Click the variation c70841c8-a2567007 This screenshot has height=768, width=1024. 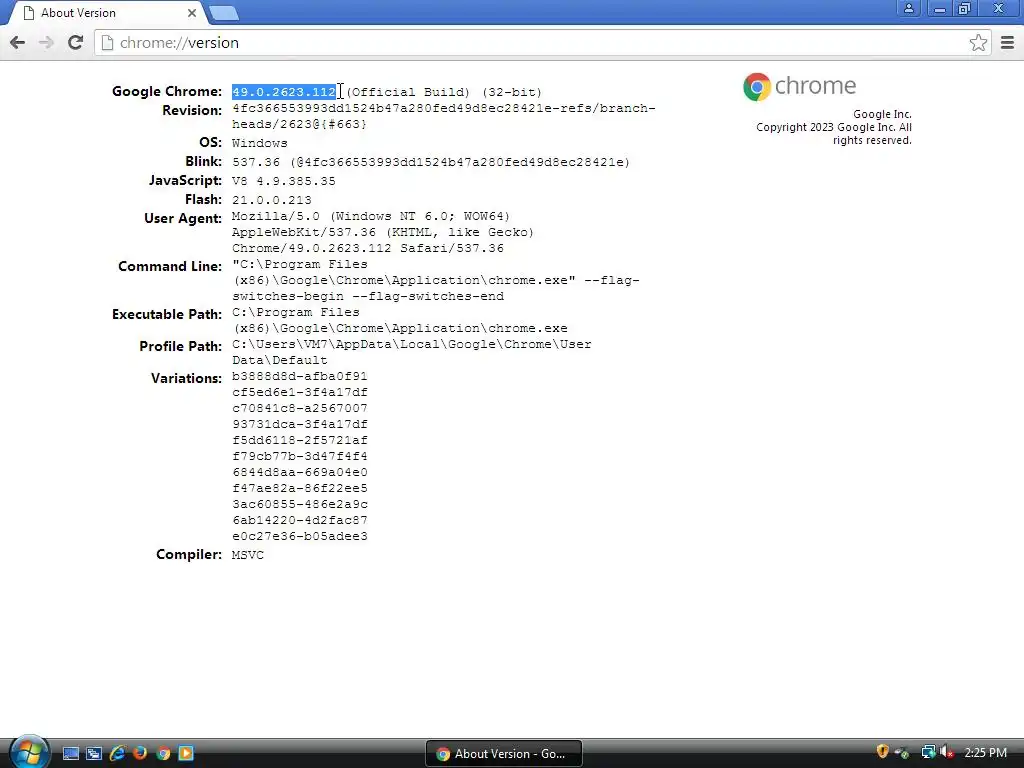[x=300, y=409]
